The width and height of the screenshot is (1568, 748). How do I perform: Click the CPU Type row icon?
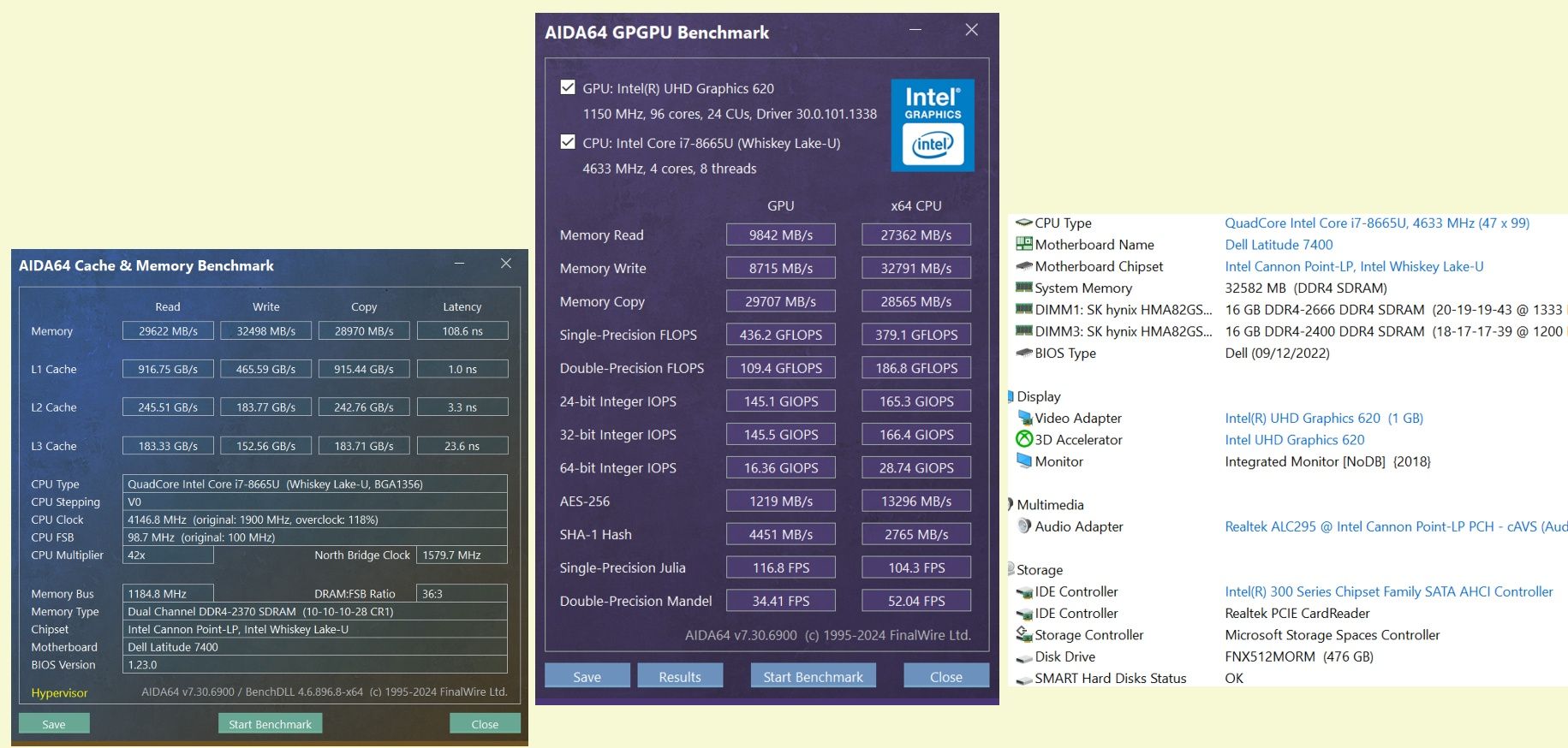[1023, 223]
